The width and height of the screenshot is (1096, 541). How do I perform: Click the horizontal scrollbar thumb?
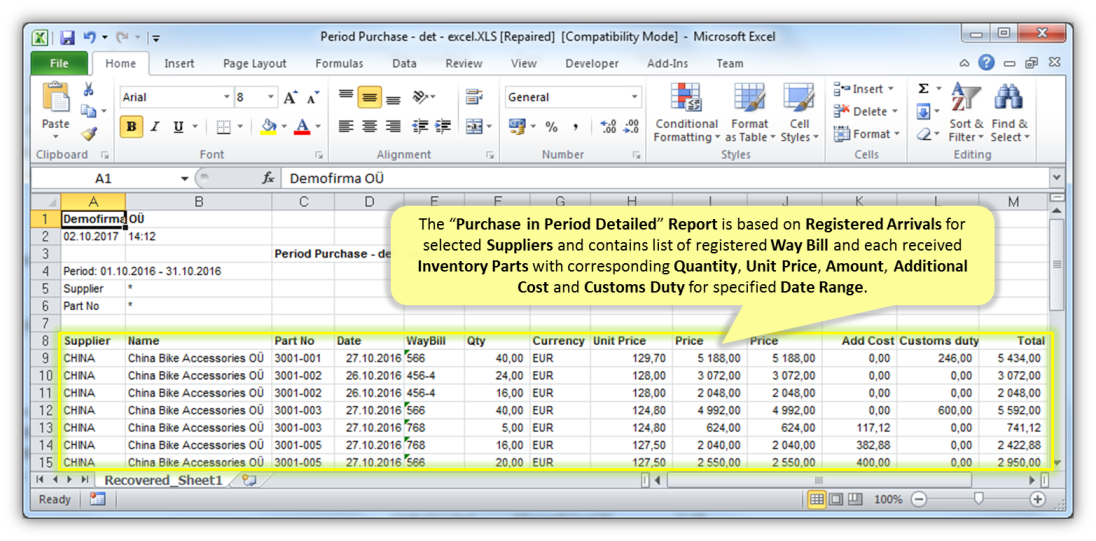pyautogui.click(x=819, y=480)
